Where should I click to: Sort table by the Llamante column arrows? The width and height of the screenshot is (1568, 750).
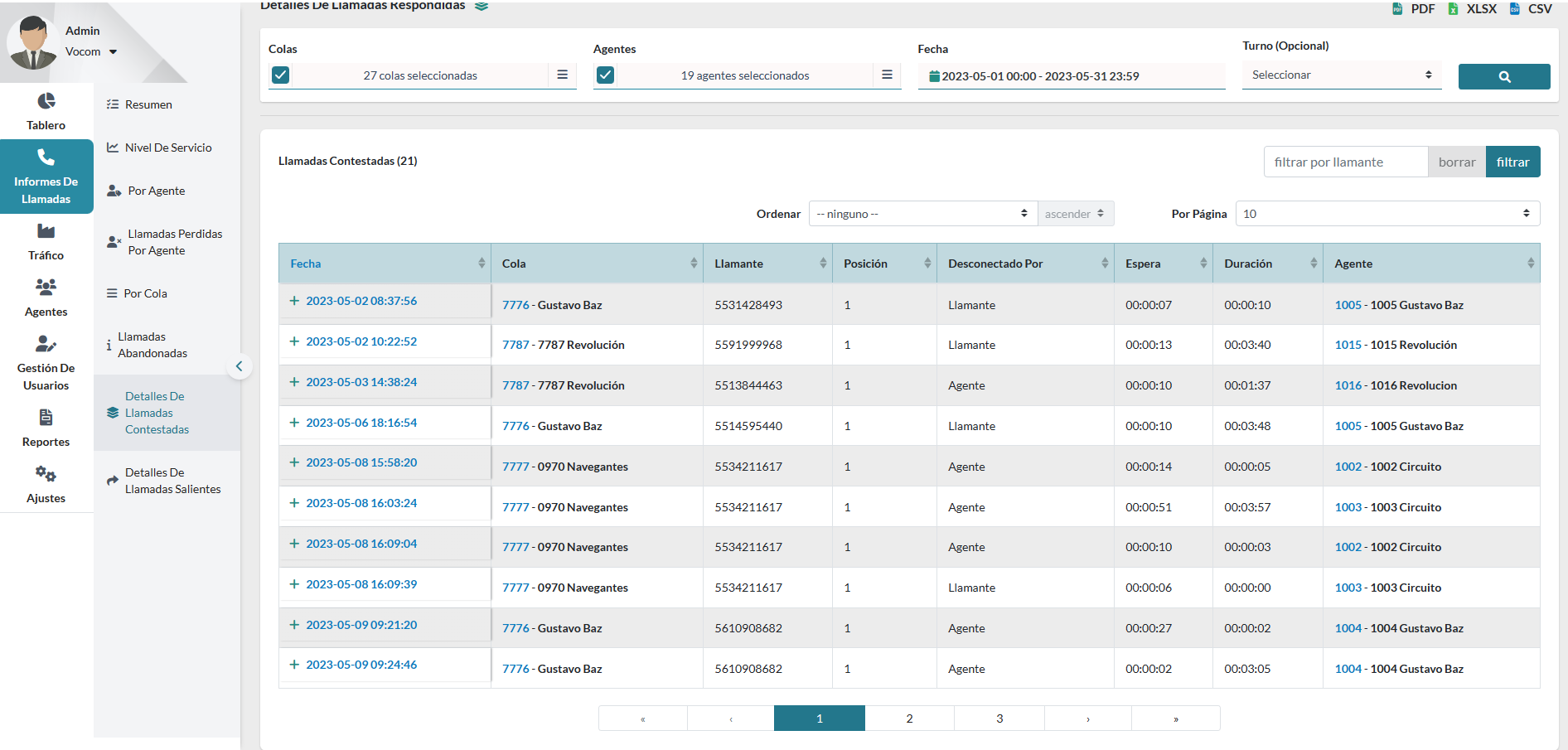823,264
